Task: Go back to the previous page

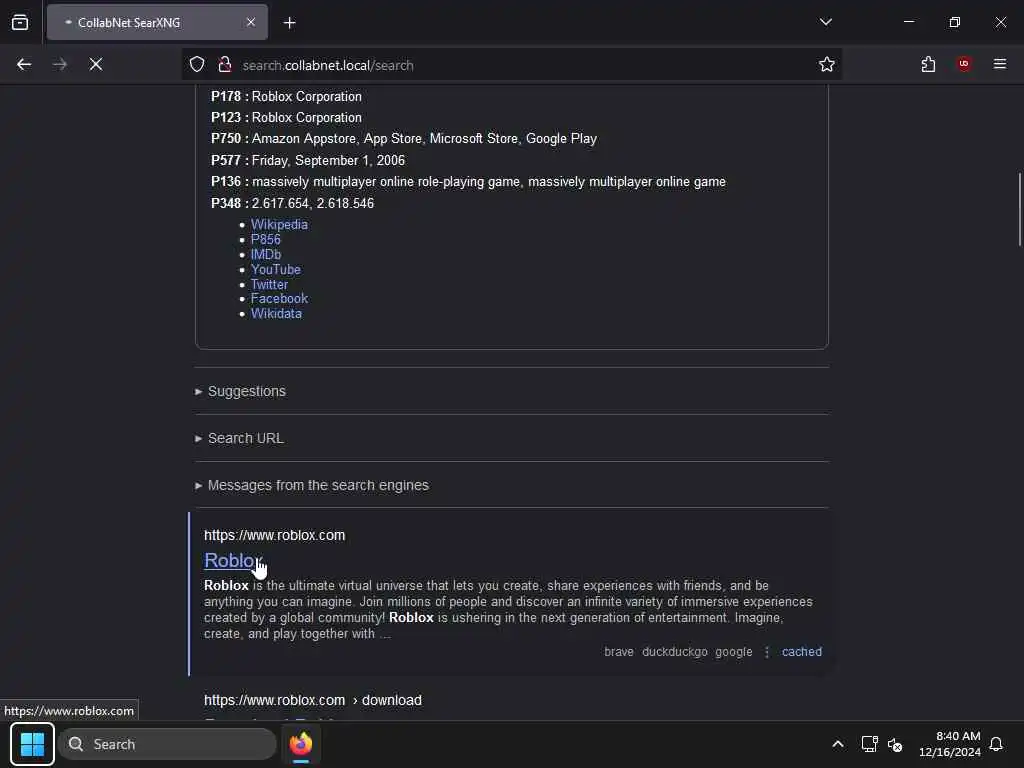Action: tap(24, 65)
